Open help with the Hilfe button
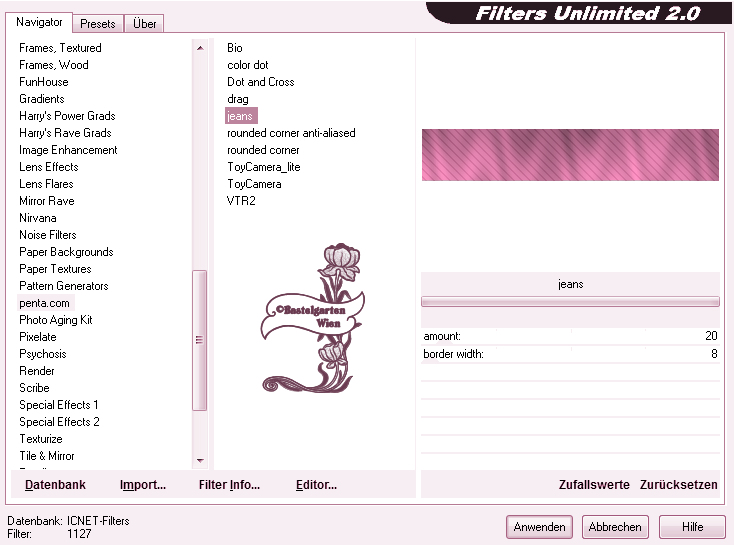Viewport: 734px width, 545px height. click(x=692, y=527)
